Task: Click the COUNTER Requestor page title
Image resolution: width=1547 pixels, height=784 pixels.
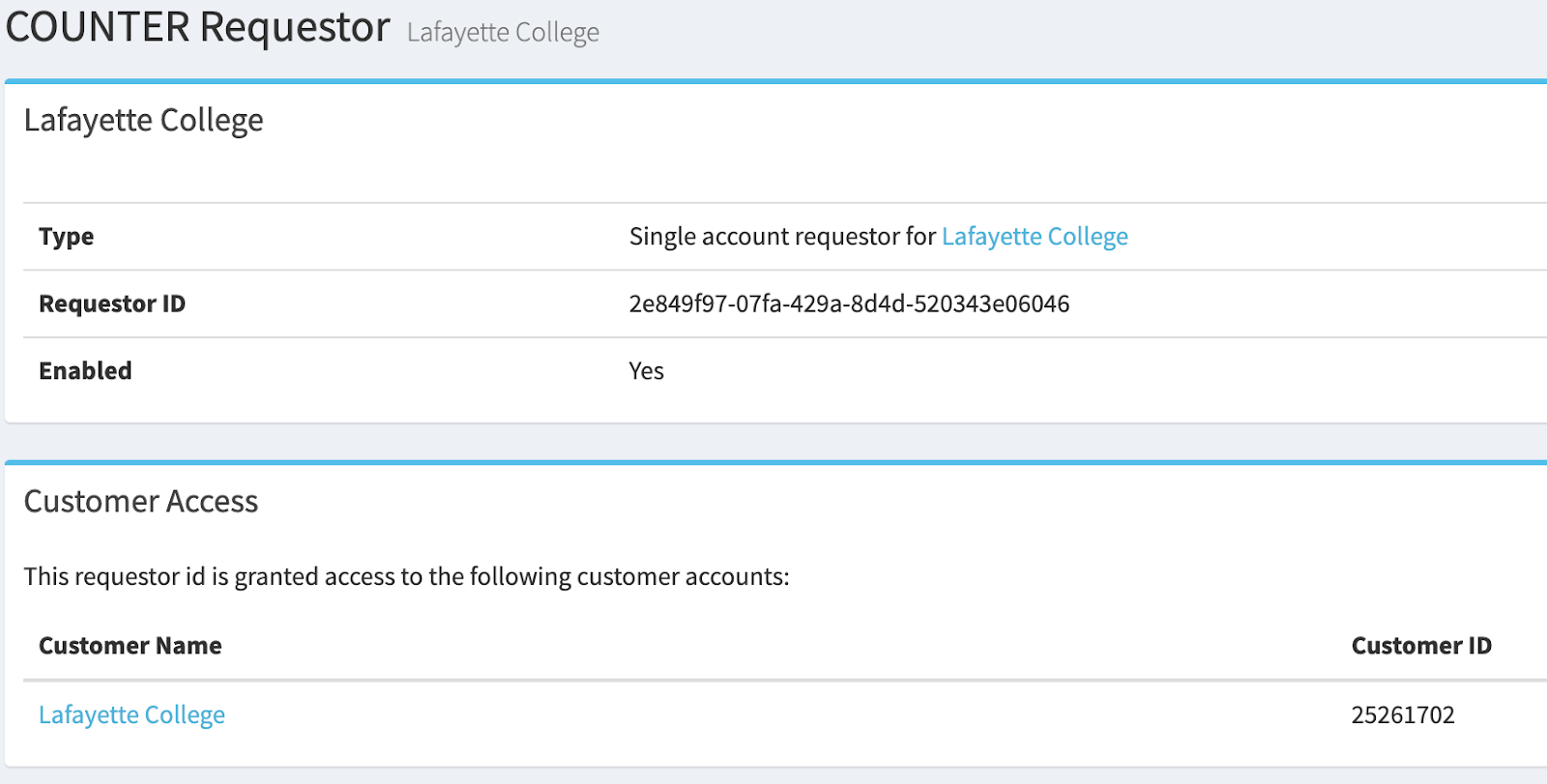Action: click(198, 27)
